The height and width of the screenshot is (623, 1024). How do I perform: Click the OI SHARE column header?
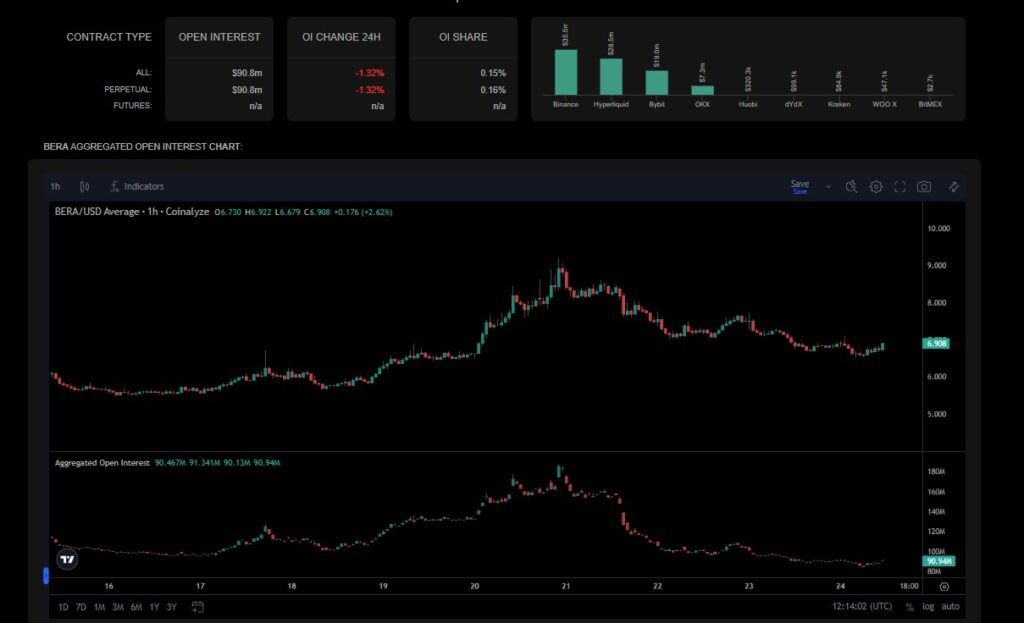(463, 37)
